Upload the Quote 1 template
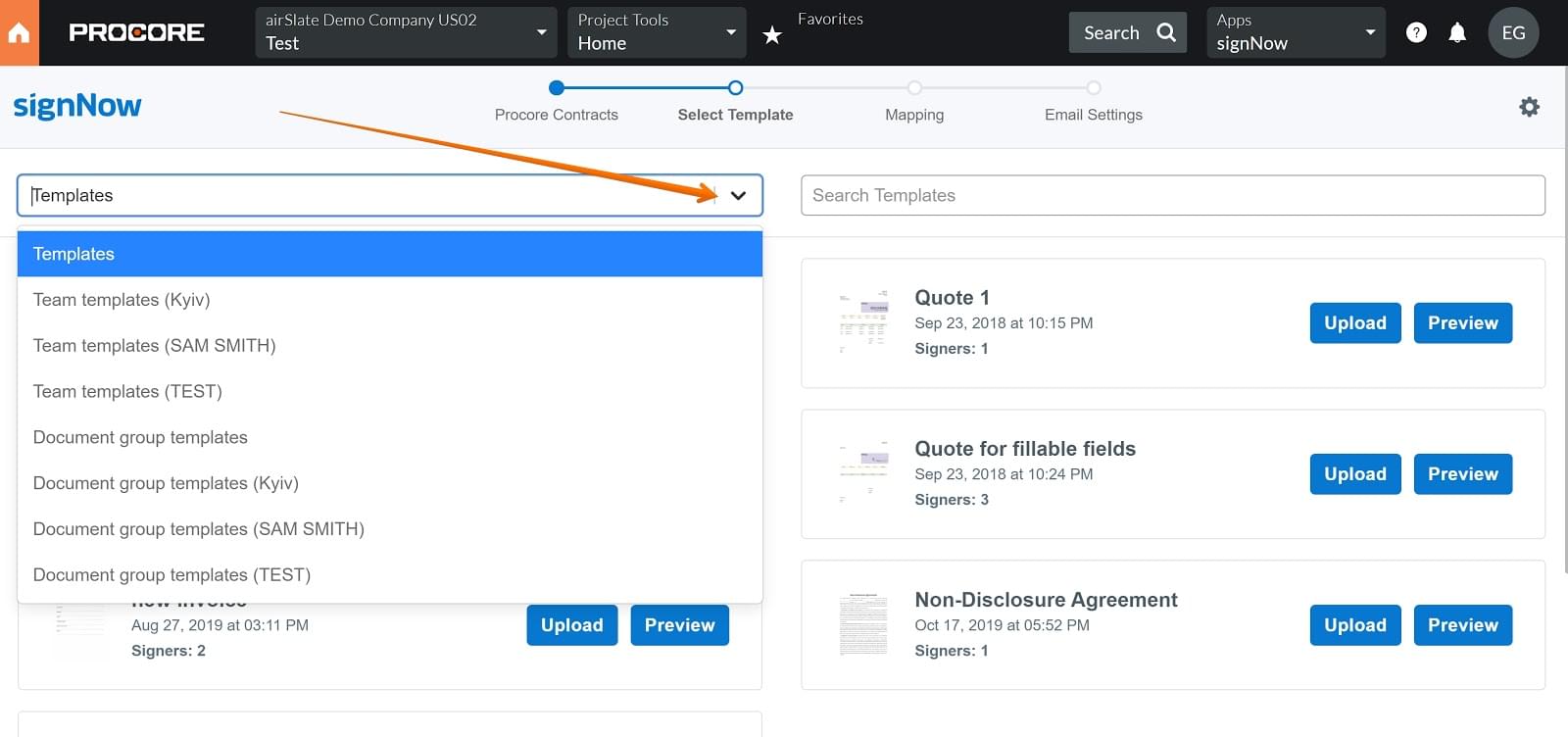1568x737 pixels. (1355, 323)
